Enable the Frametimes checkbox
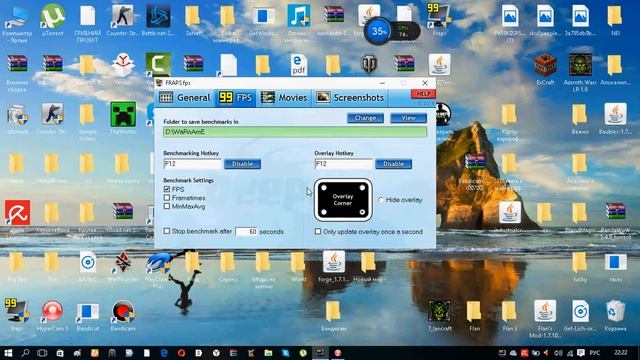640x360 pixels. pyautogui.click(x=167, y=198)
